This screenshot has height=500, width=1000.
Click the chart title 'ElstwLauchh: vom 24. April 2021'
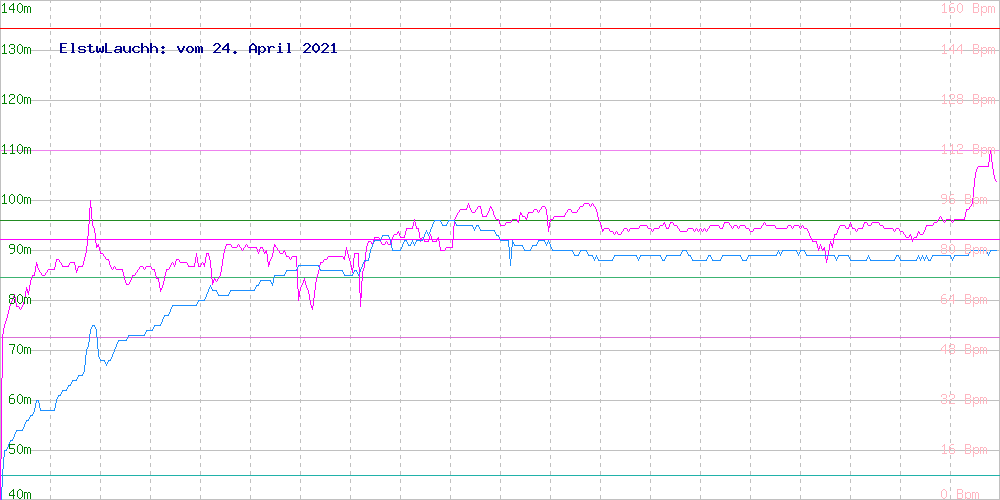coord(198,48)
